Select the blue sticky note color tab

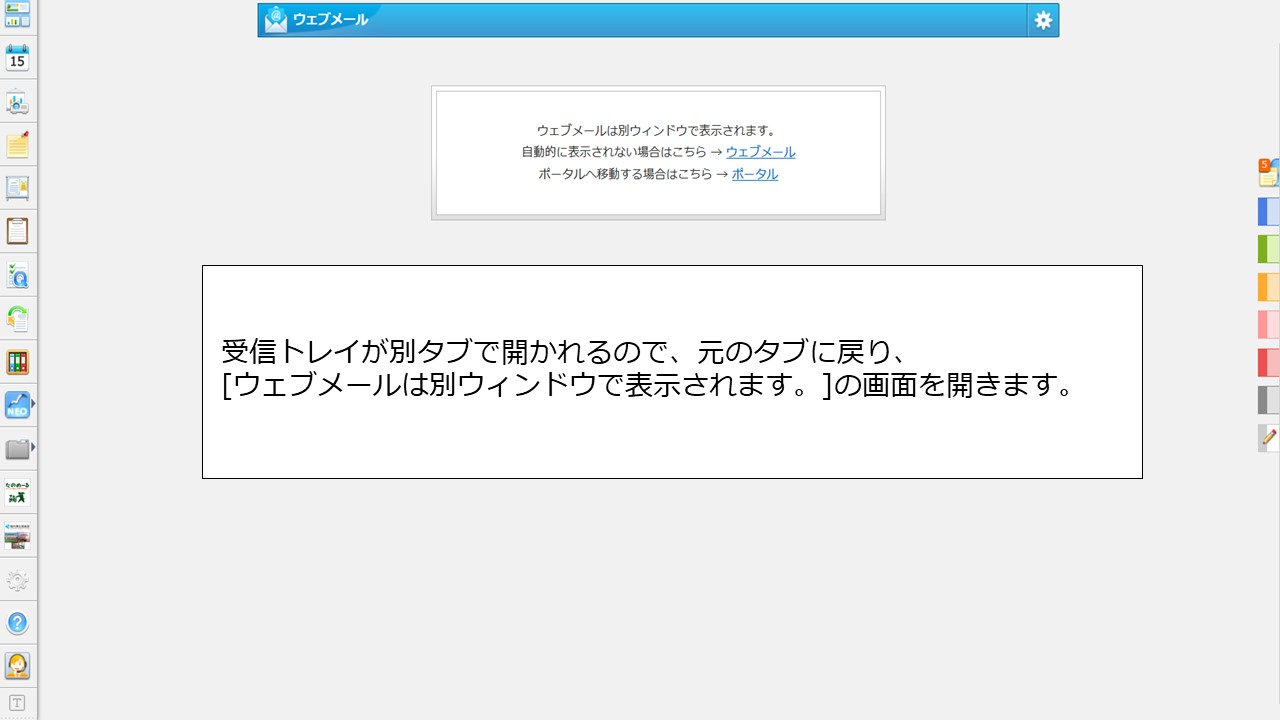pyautogui.click(x=1268, y=212)
